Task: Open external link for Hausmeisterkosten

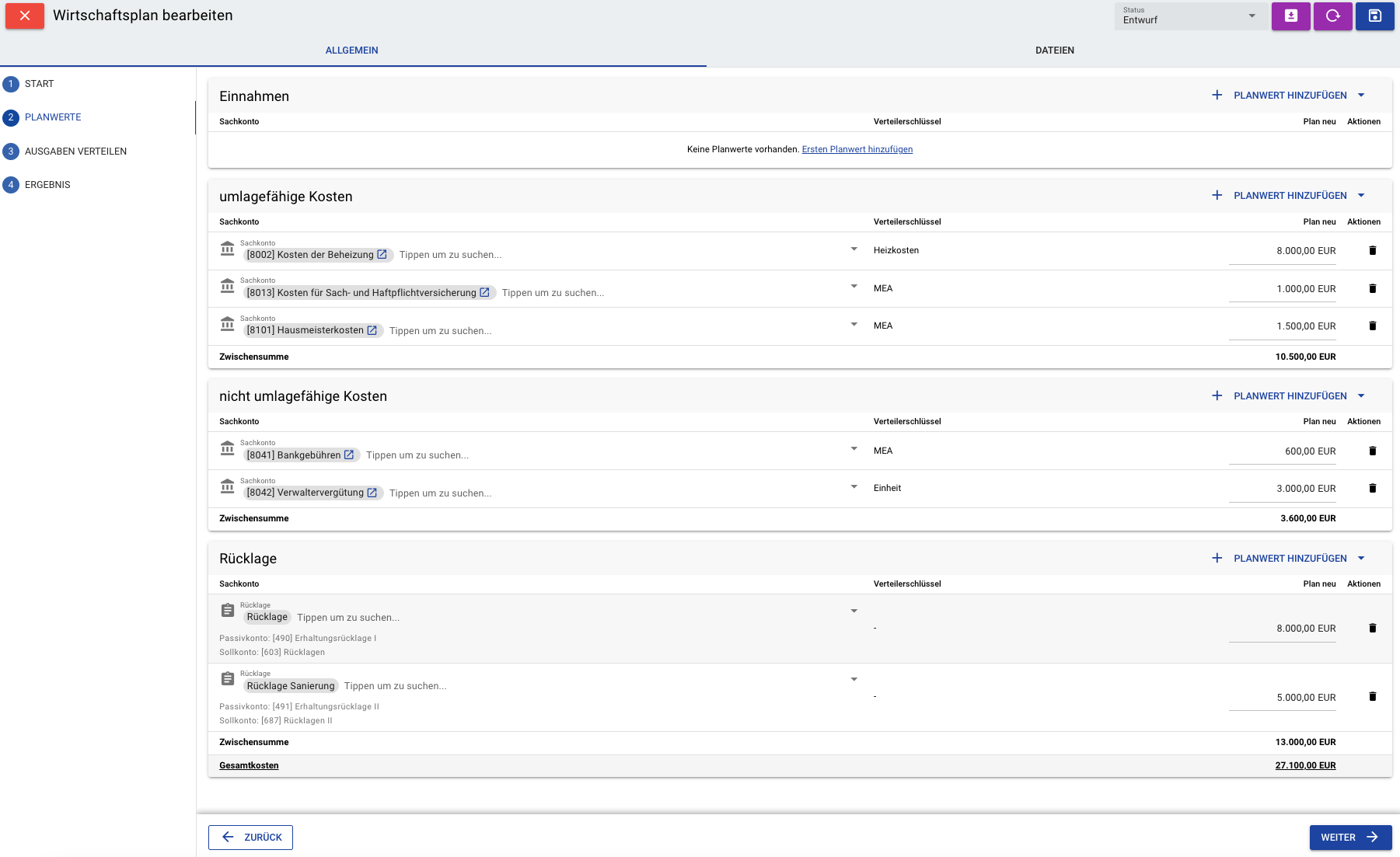Action: coord(372,330)
